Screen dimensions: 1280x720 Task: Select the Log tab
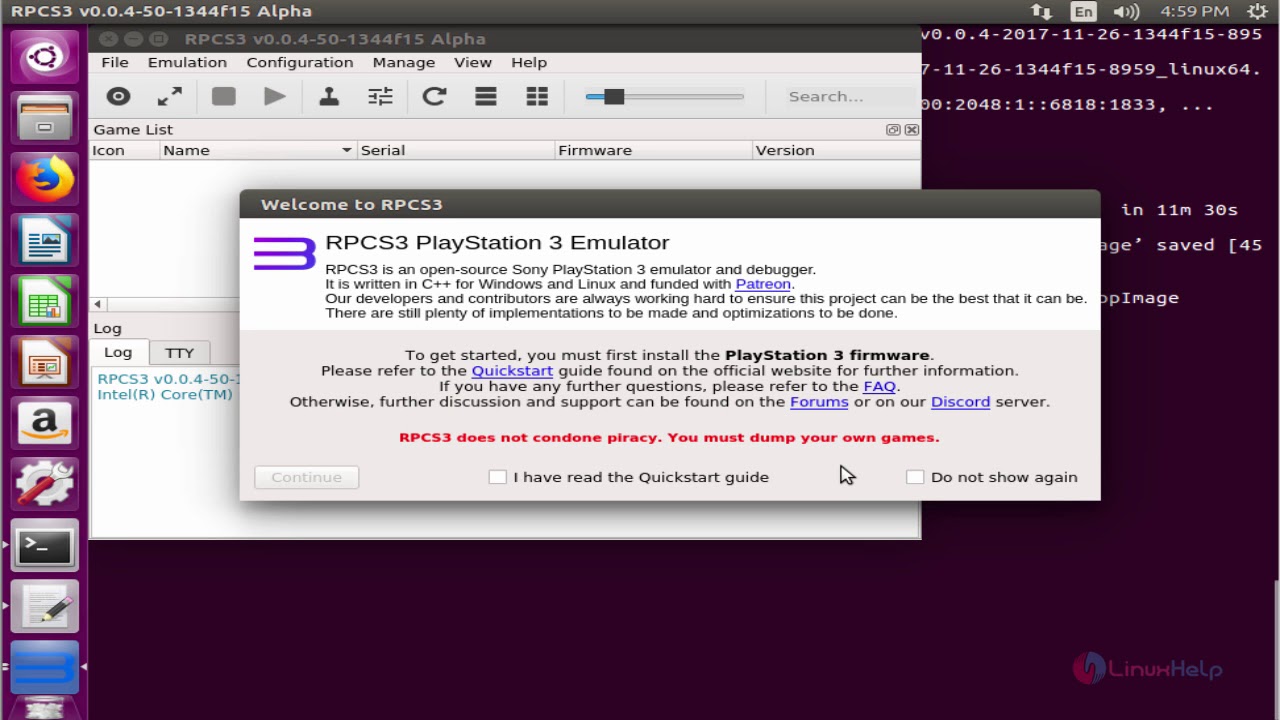(118, 352)
